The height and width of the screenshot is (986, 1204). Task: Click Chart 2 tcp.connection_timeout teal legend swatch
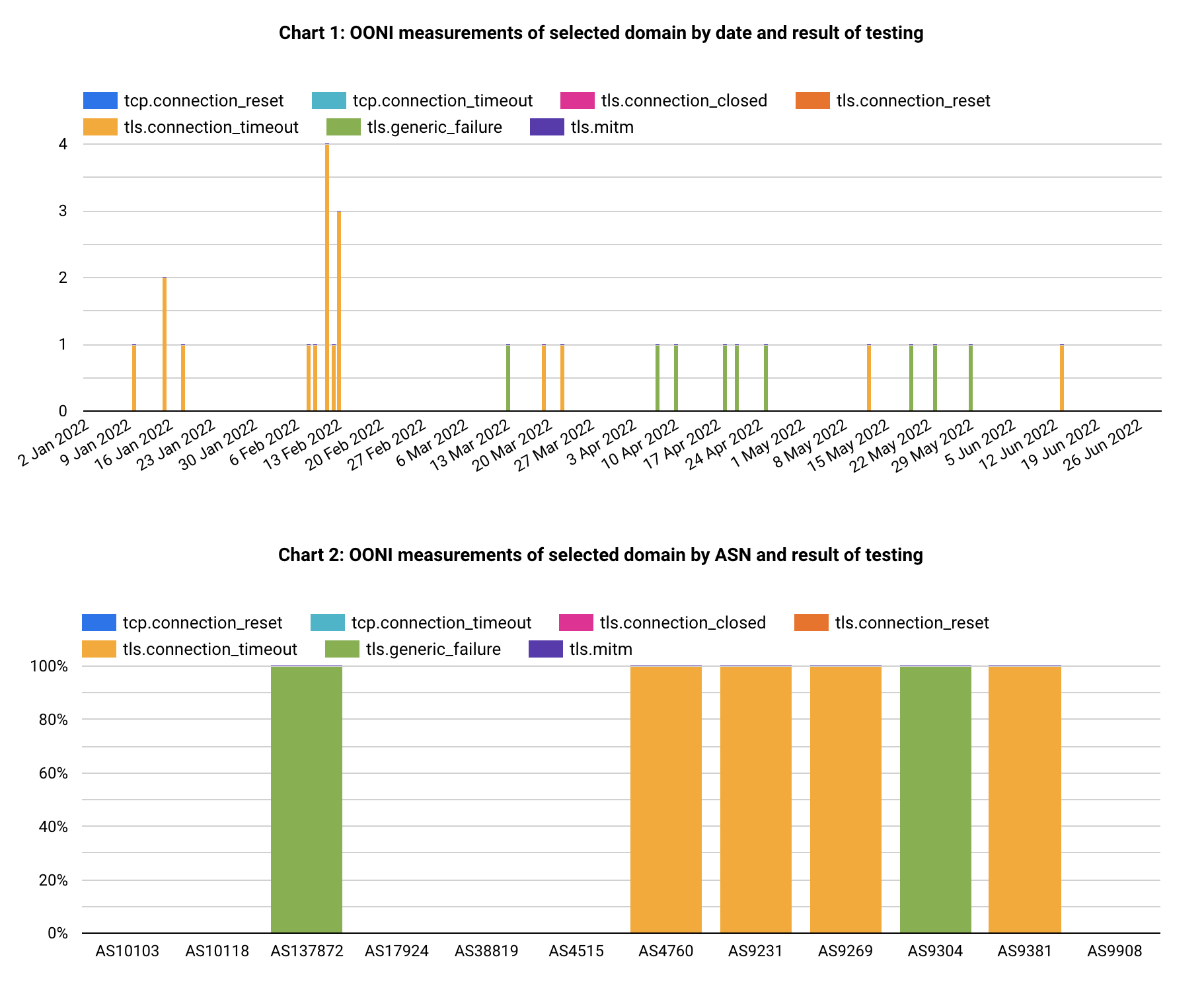point(327,623)
